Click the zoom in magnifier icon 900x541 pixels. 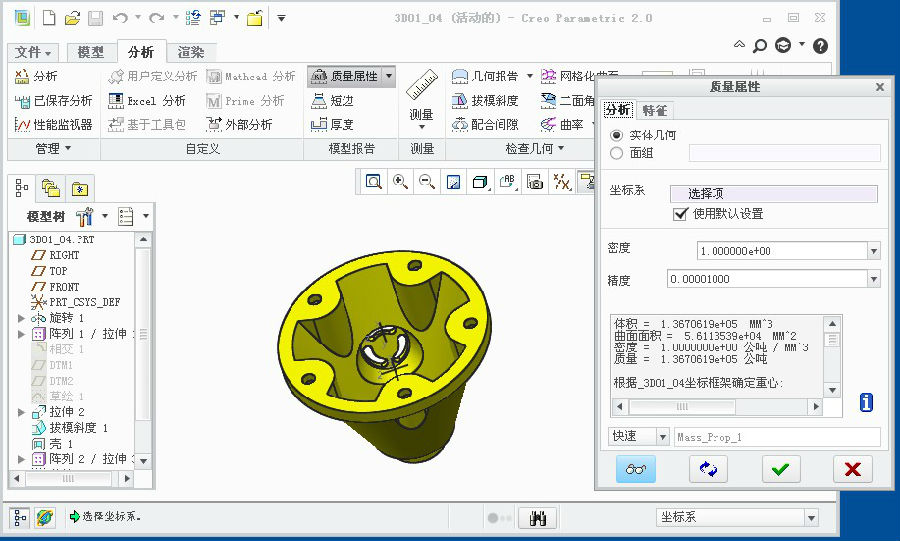(x=401, y=182)
